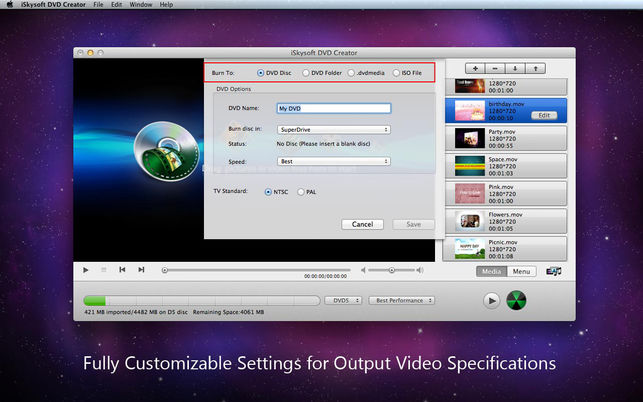Open the Help menu
Image resolution: width=643 pixels, height=402 pixels.
(x=166, y=5)
